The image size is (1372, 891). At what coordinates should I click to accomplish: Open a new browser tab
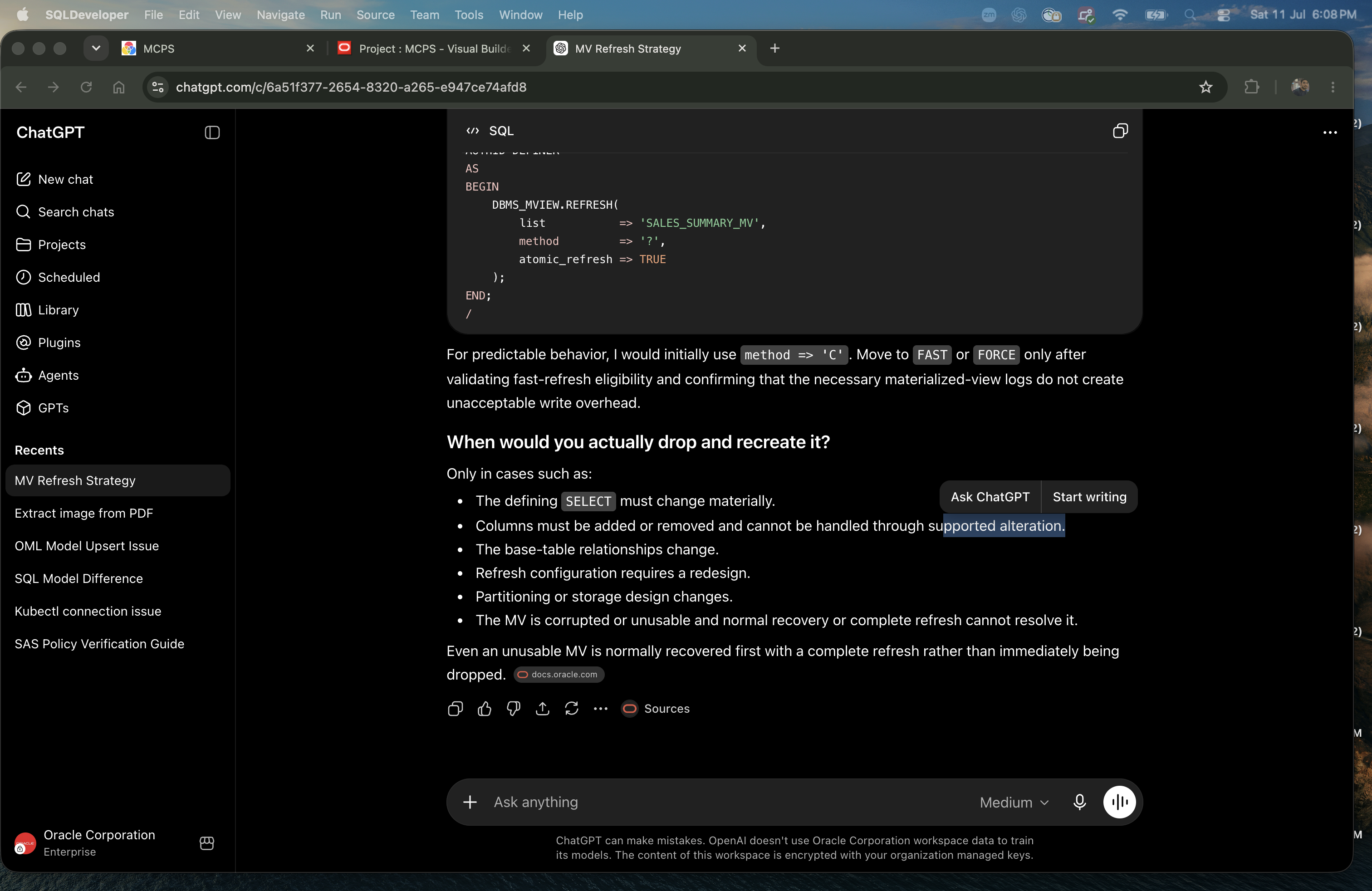click(775, 49)
